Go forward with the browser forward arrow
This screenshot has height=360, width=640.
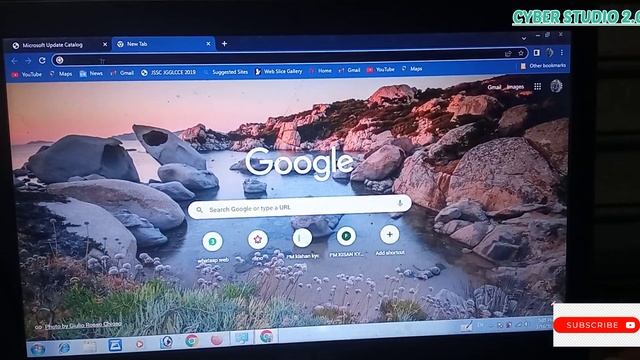click(x=28, y=61)
